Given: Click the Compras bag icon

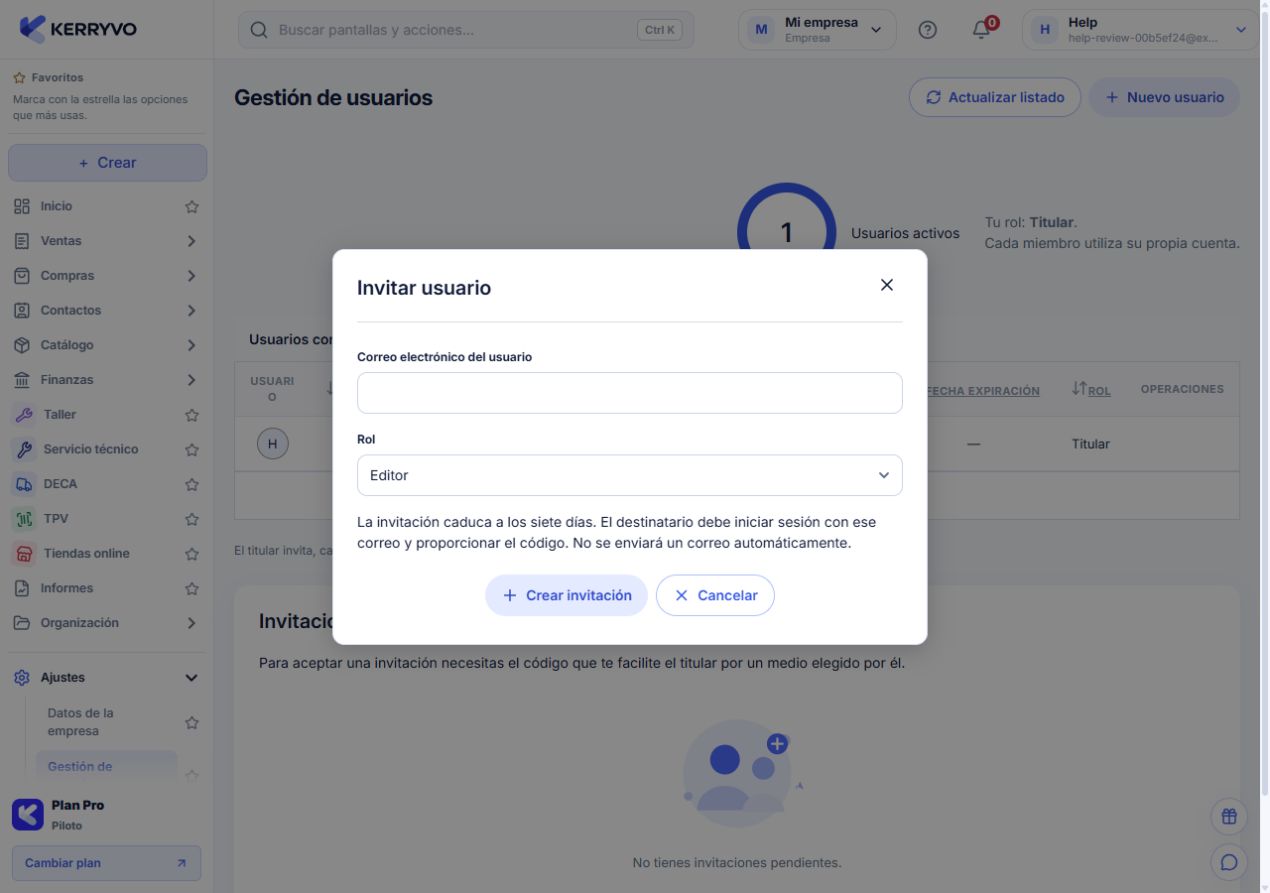Looking at the screenshot, I should point(22,276).
